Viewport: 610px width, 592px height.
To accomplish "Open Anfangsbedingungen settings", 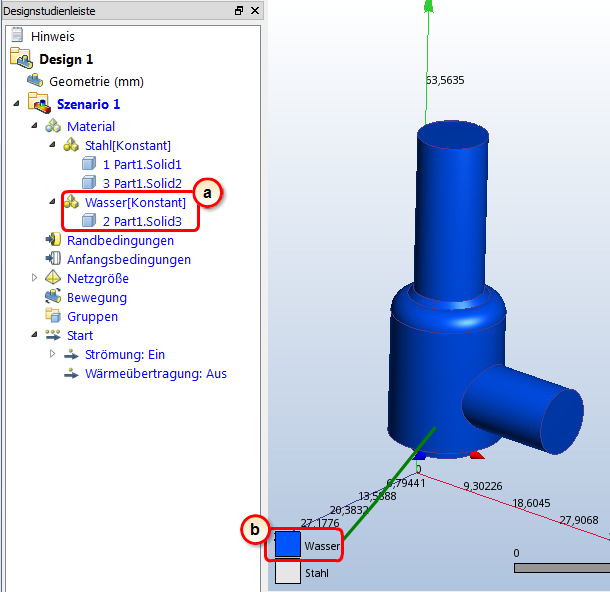I will click(x=129, y=259).
